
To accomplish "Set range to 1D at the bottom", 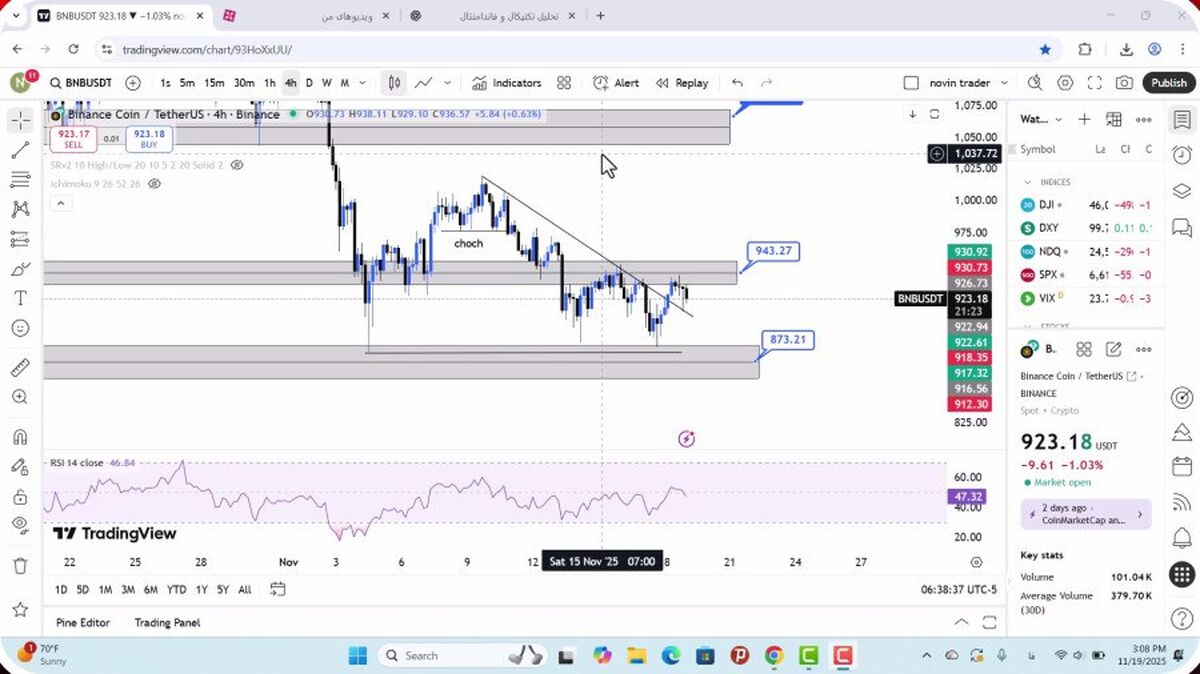I will tap(61, 590).
